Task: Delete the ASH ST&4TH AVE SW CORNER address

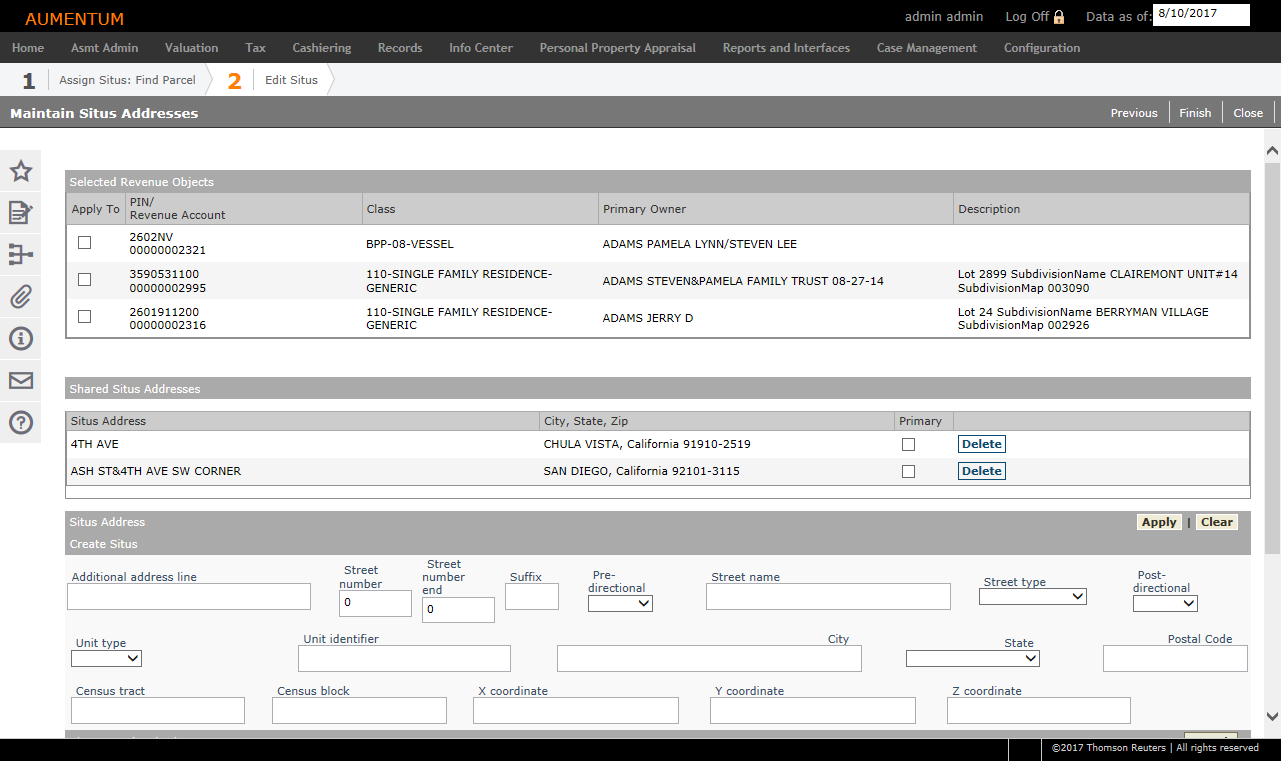Action: 981,471
